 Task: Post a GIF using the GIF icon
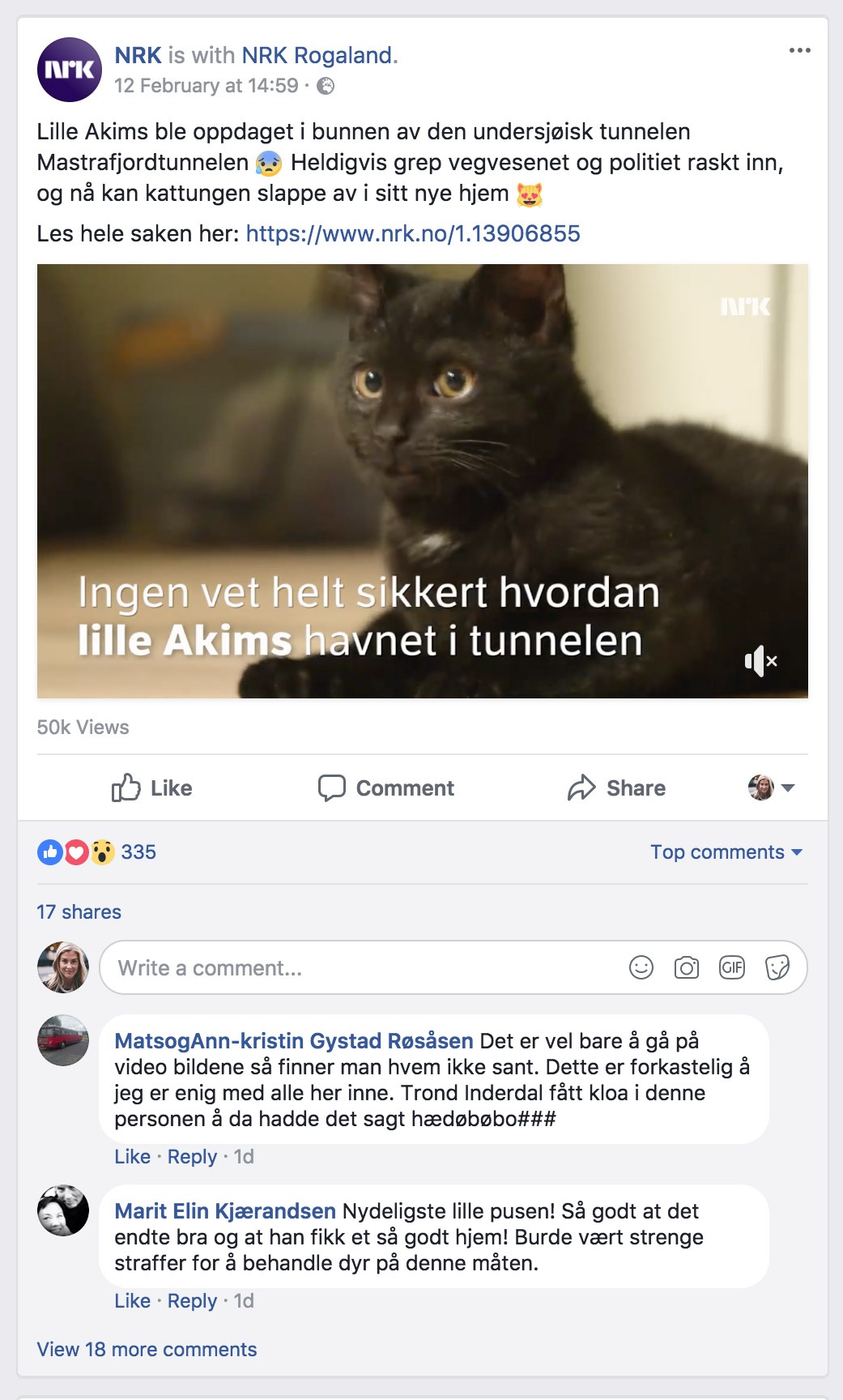(x=732, y=967)
